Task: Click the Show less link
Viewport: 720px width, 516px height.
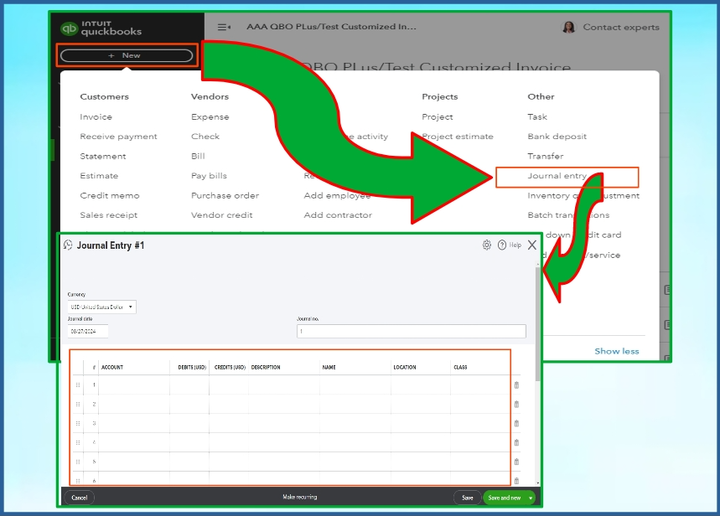Action: (617, 351)
